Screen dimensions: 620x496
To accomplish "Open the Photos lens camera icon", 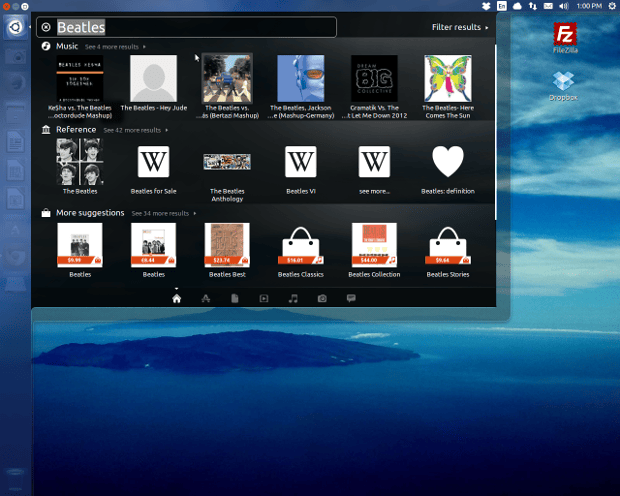I will [x=322, y=298].
